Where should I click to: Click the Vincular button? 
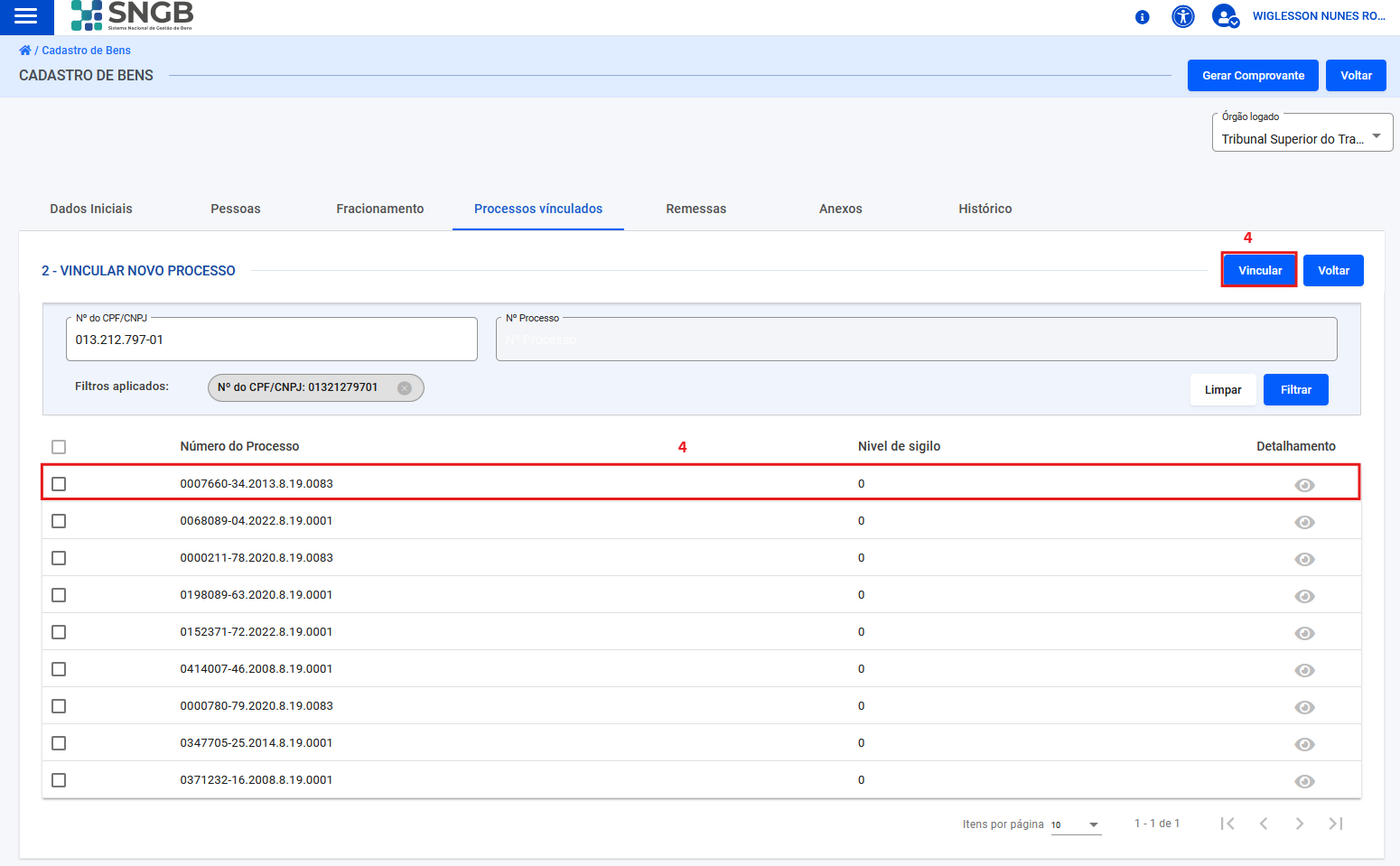coord(1260,270)
